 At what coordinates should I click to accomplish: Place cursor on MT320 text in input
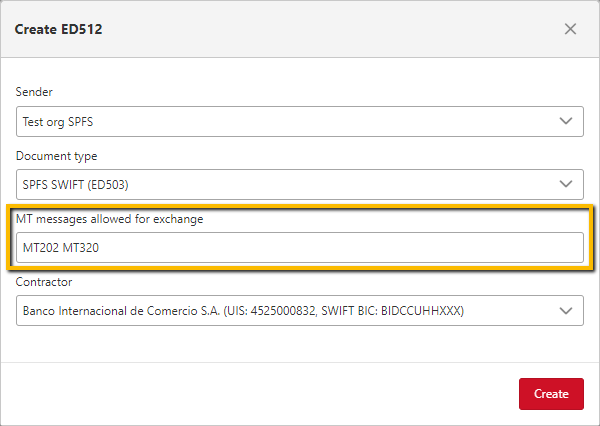point(81,248)
